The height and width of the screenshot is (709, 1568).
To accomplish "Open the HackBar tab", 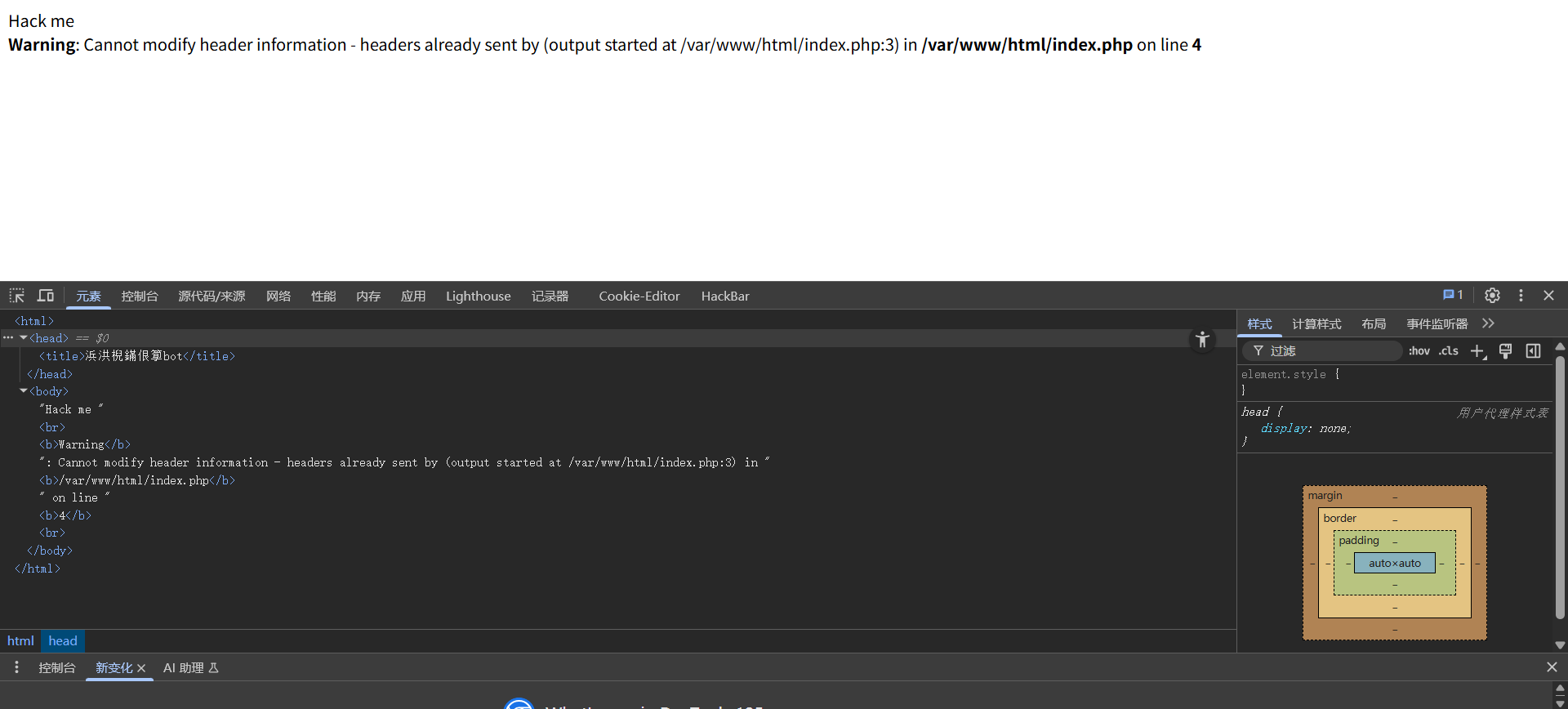I will pos(725,296).
